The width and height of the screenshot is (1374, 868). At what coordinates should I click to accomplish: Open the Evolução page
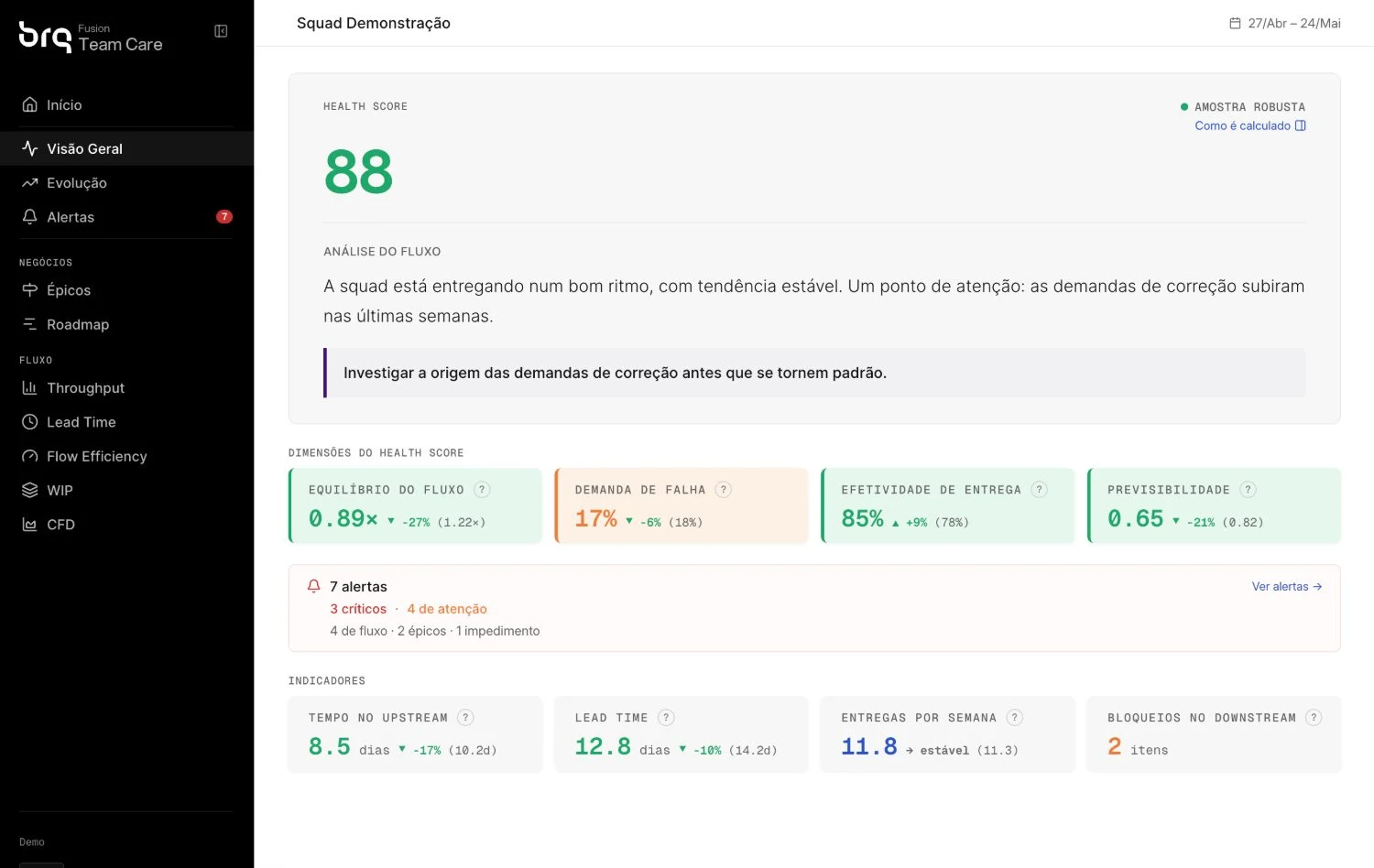pos(126,183)
